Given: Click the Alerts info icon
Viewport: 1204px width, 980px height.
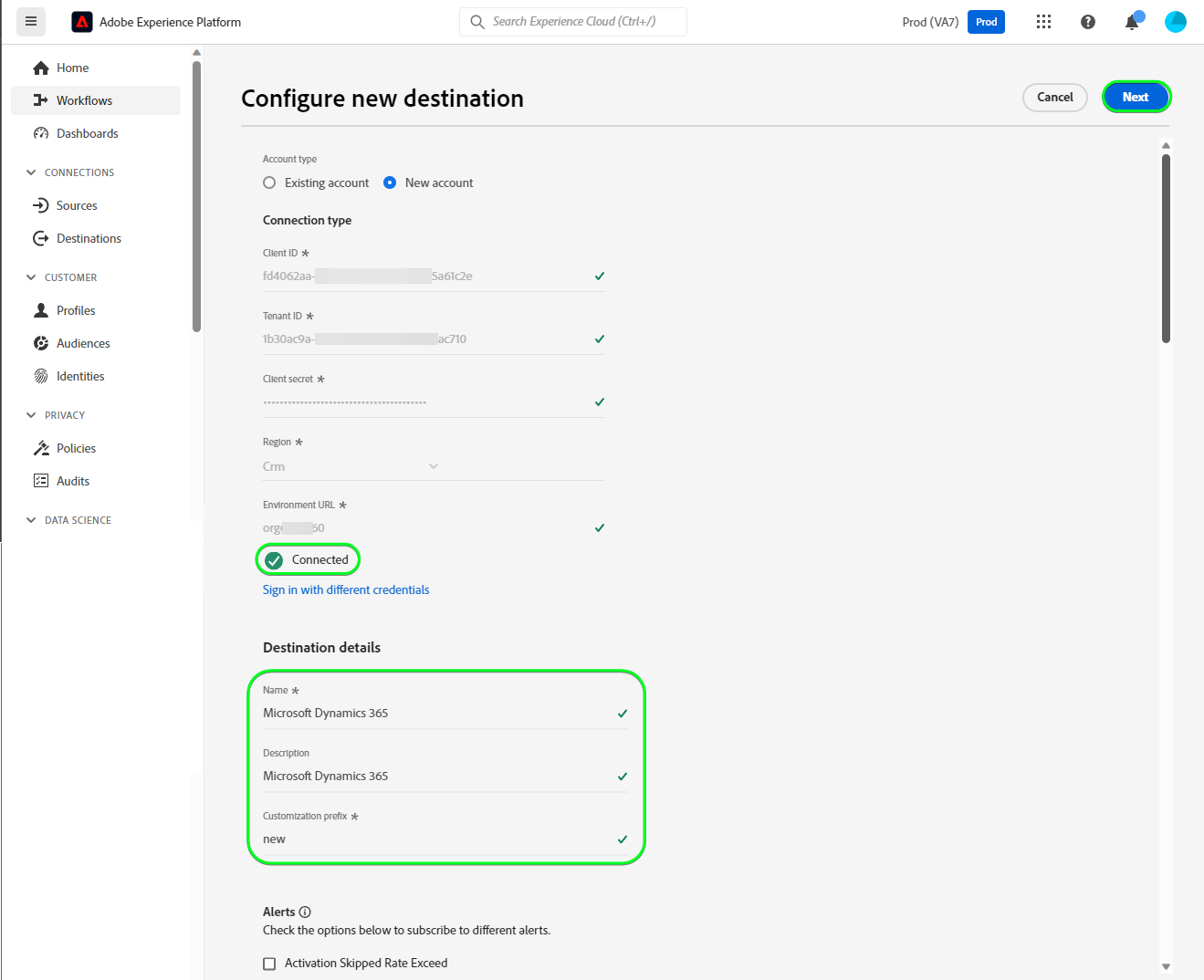Looking at the screenshot, I should click(305, 912).
